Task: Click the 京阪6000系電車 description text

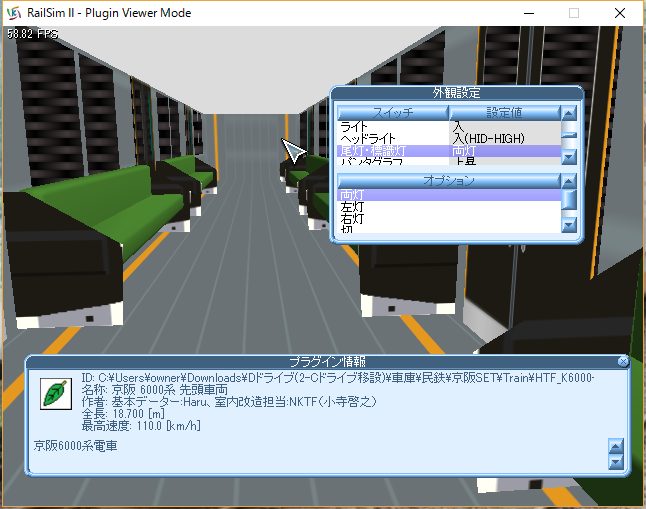Action: pos(75,446)
